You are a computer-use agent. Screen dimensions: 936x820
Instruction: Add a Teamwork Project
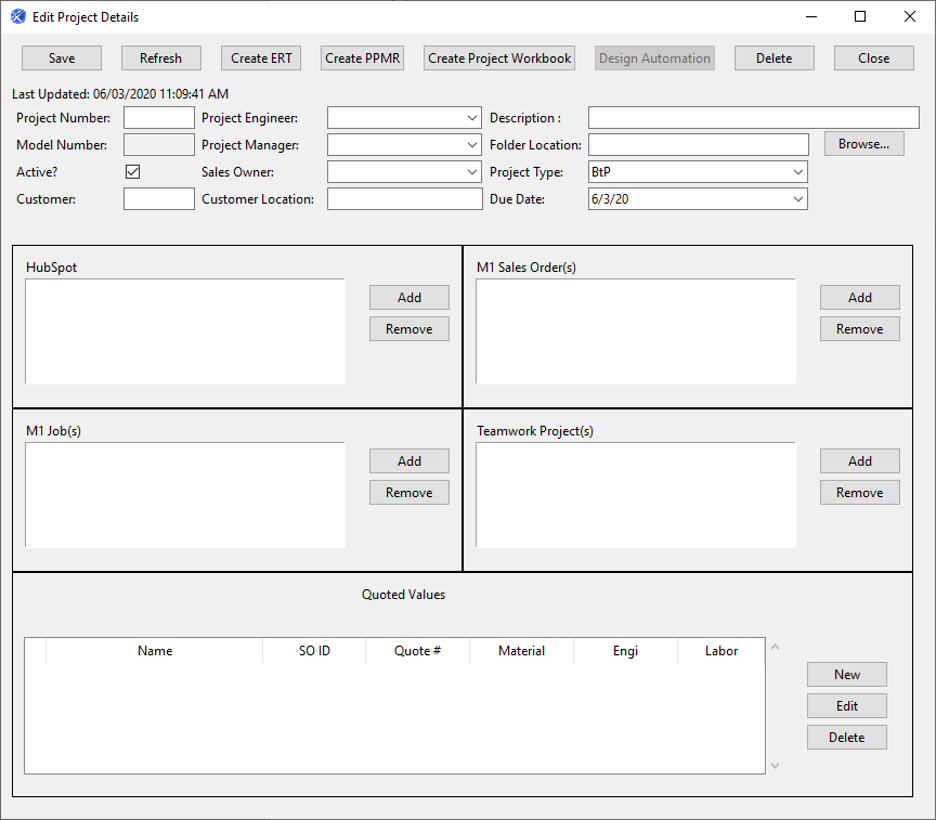(x=859, y=461)
